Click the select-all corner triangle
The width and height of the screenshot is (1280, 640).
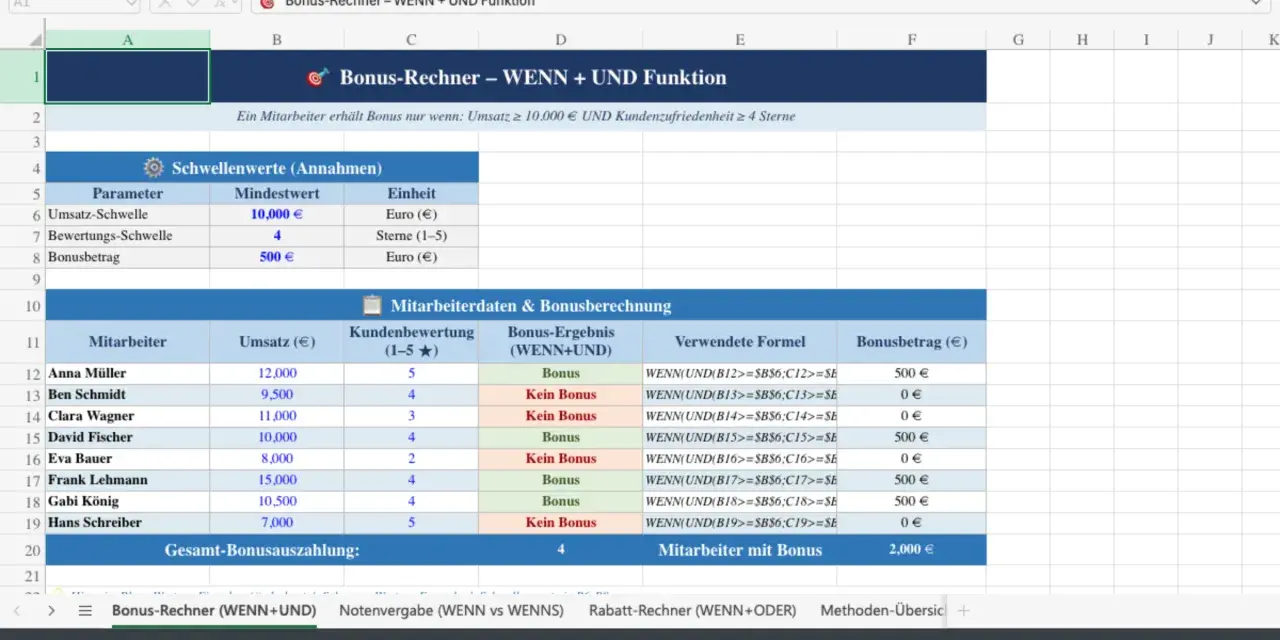tap(34, 40)
